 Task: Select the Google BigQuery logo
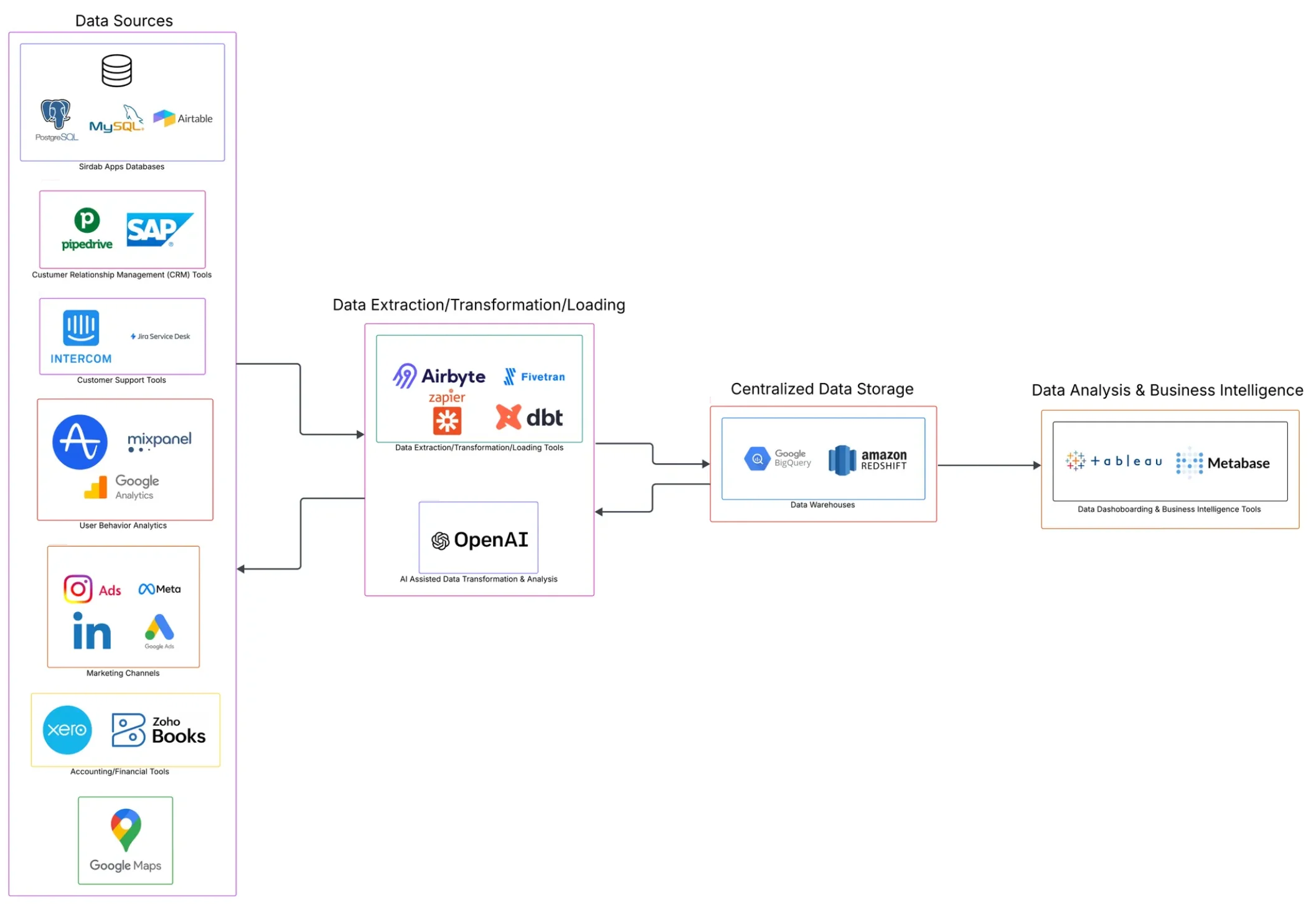778,459
